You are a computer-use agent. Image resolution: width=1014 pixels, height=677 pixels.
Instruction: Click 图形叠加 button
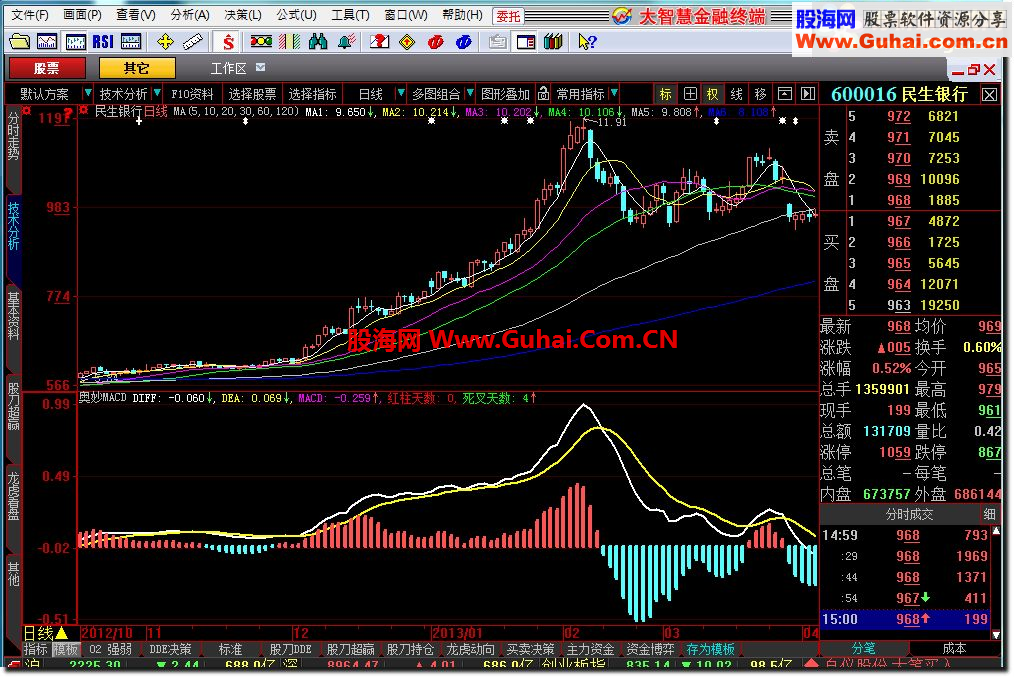505,94
